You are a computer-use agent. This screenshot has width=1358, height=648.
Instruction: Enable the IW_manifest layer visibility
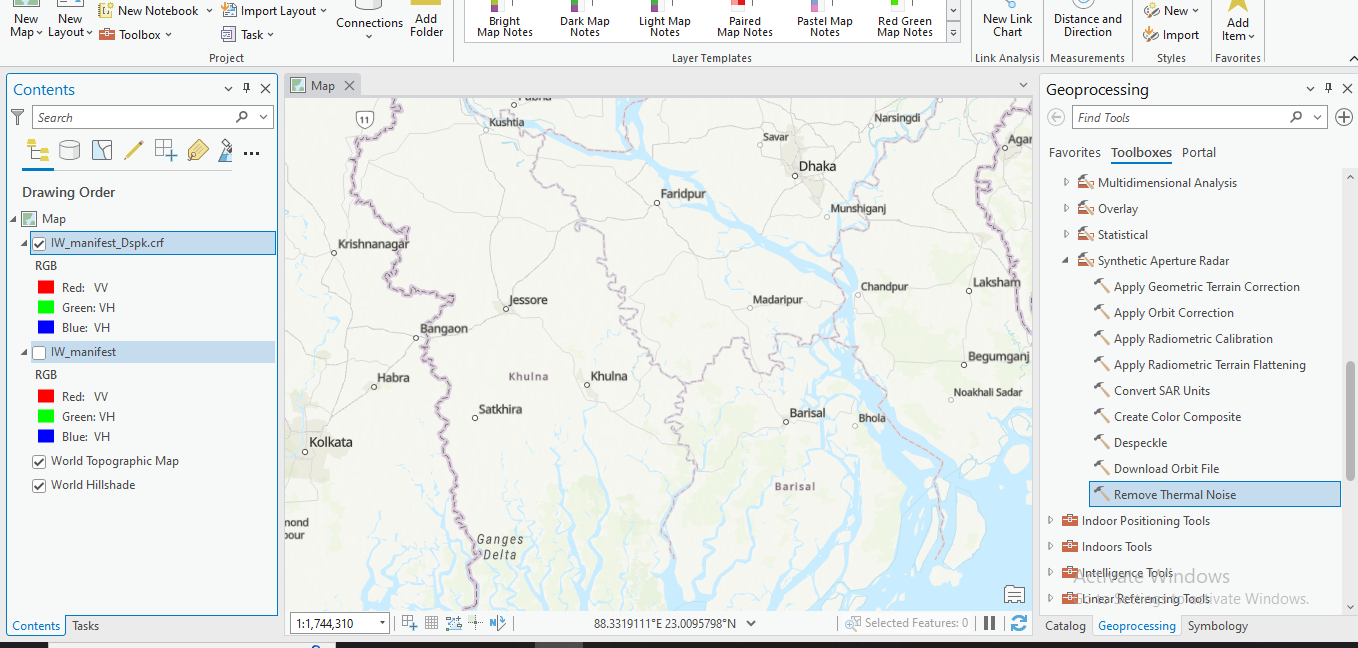click(x=39, y=351)
